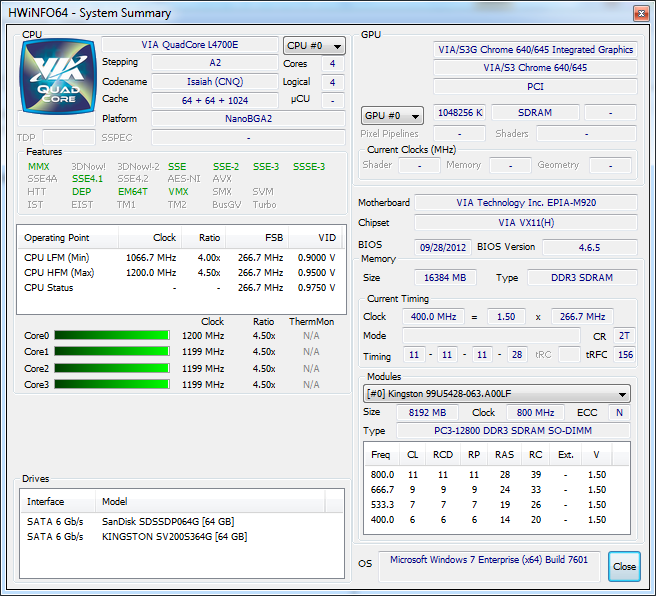Click the 8192 MB module size field

pyautogui.click(x=427, y=412)
